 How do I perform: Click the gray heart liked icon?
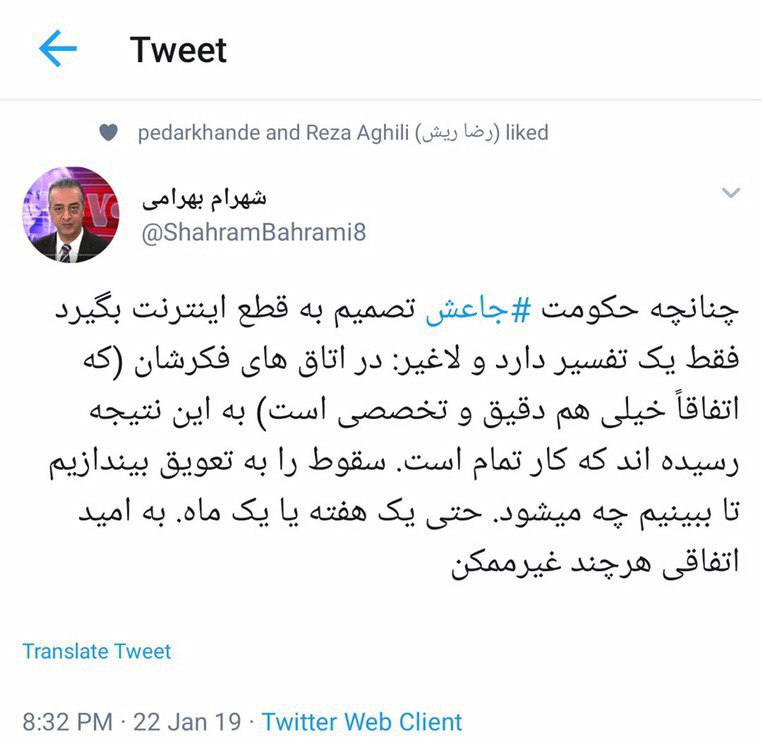point(108,132)
